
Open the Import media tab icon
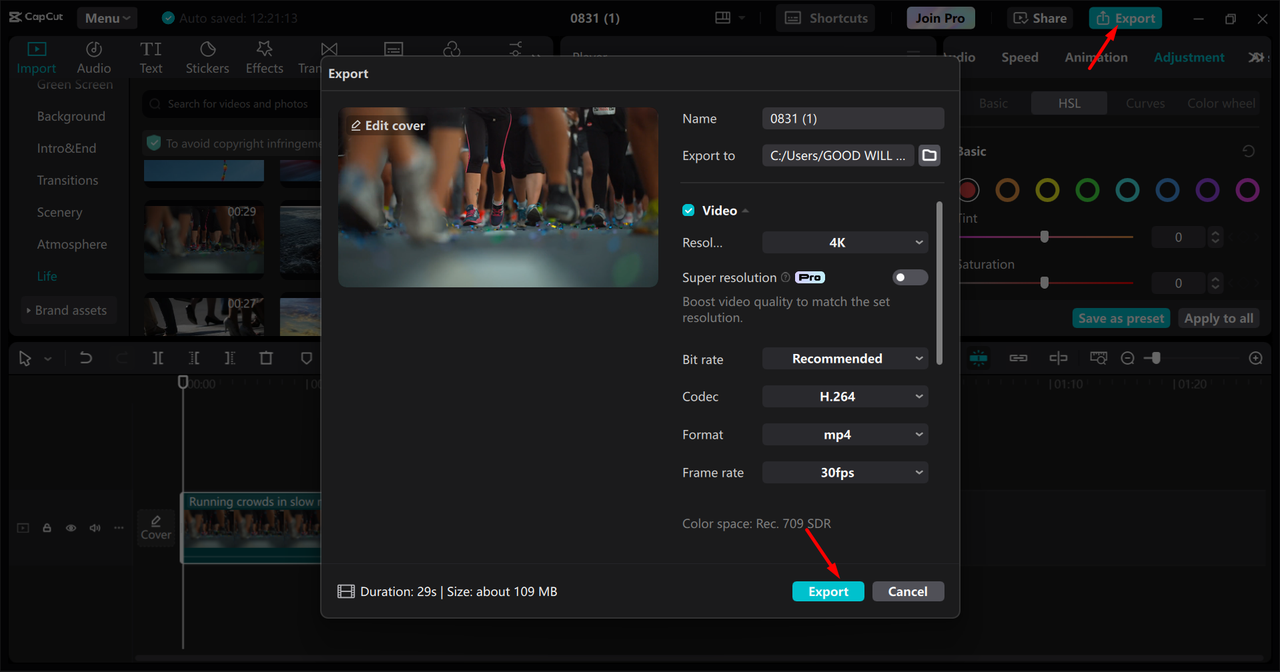(x=36, y=48)
